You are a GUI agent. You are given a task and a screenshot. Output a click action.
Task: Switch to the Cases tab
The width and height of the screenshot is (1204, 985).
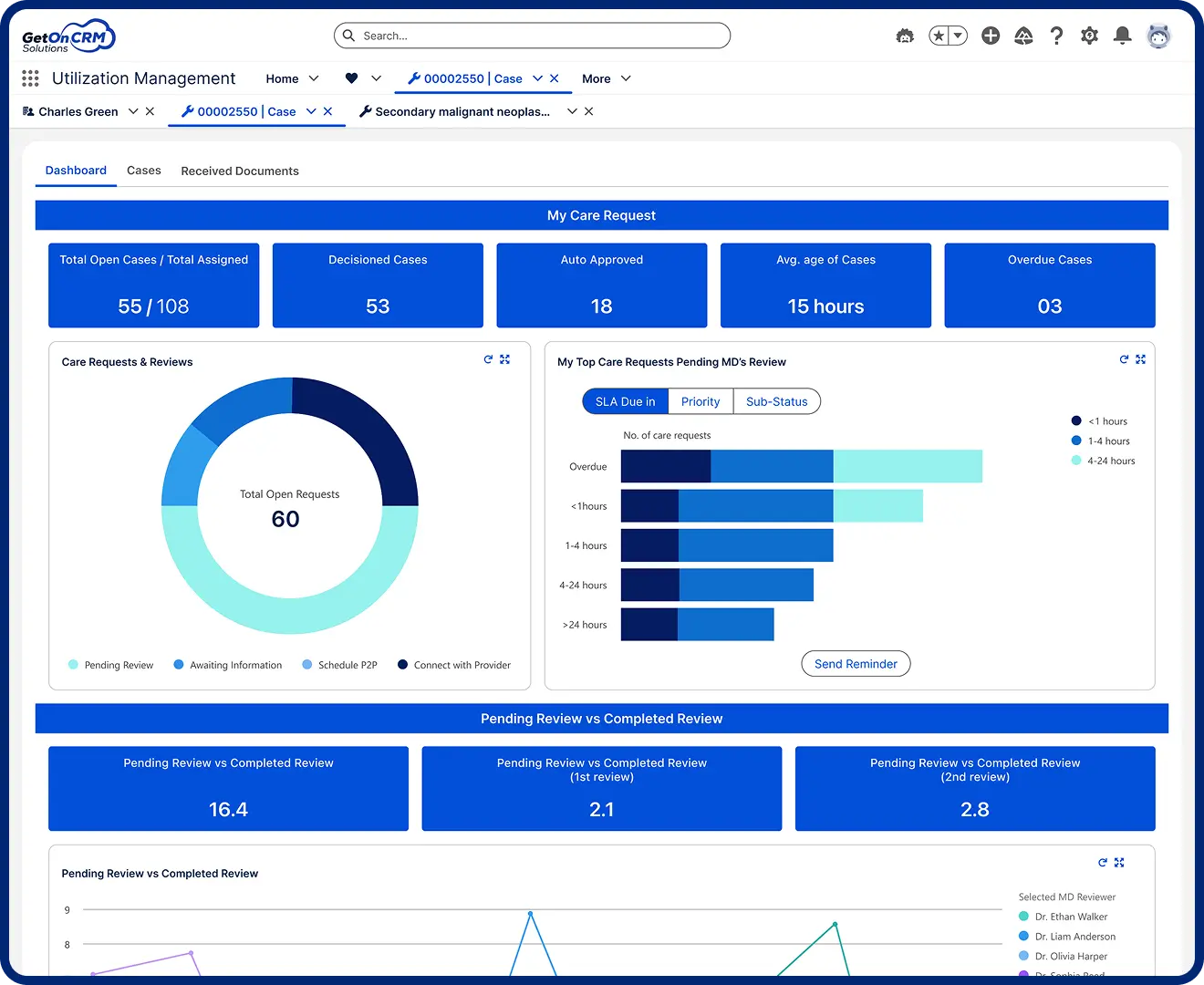pos(143,171)
